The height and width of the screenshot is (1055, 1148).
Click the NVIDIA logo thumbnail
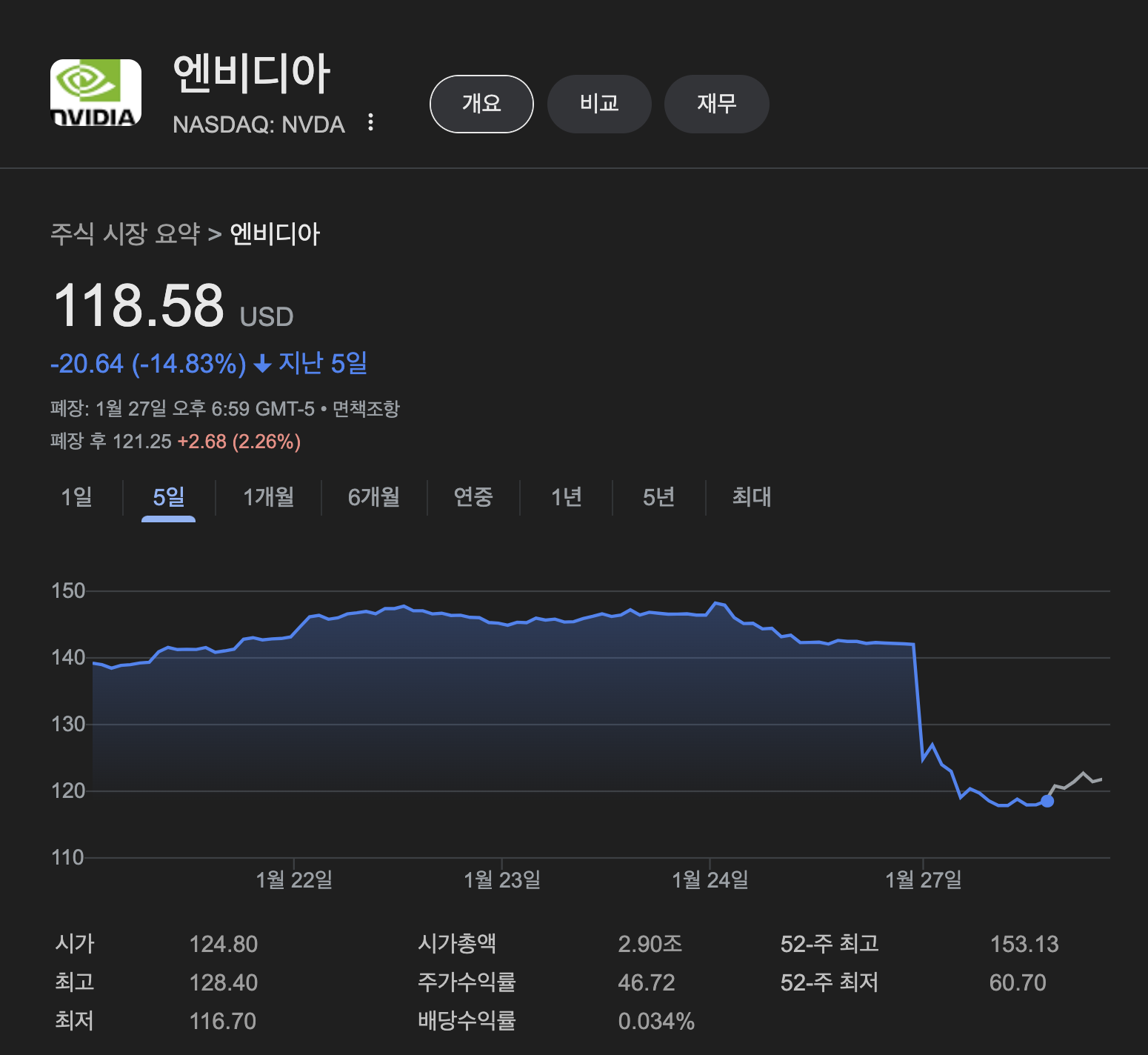coord(96,93)
